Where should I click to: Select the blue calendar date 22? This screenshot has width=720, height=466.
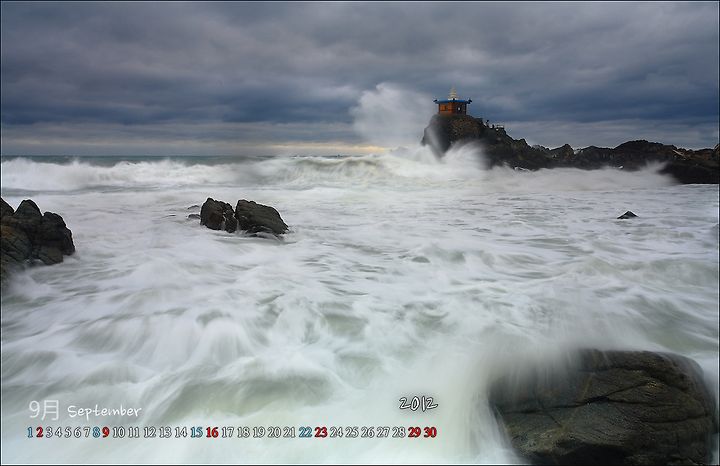[x=305, y=432]
